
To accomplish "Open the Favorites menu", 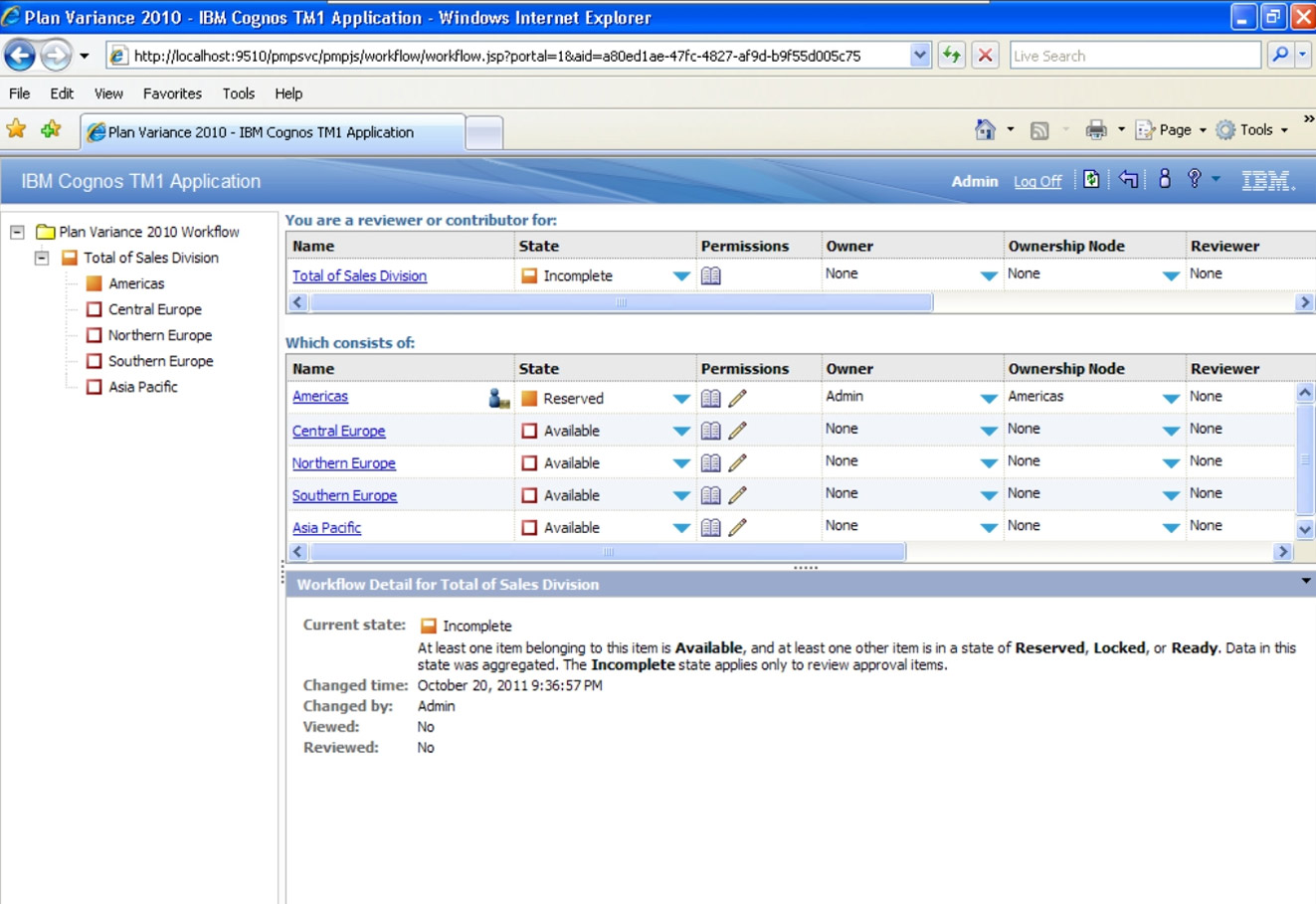I will point(171,93).
